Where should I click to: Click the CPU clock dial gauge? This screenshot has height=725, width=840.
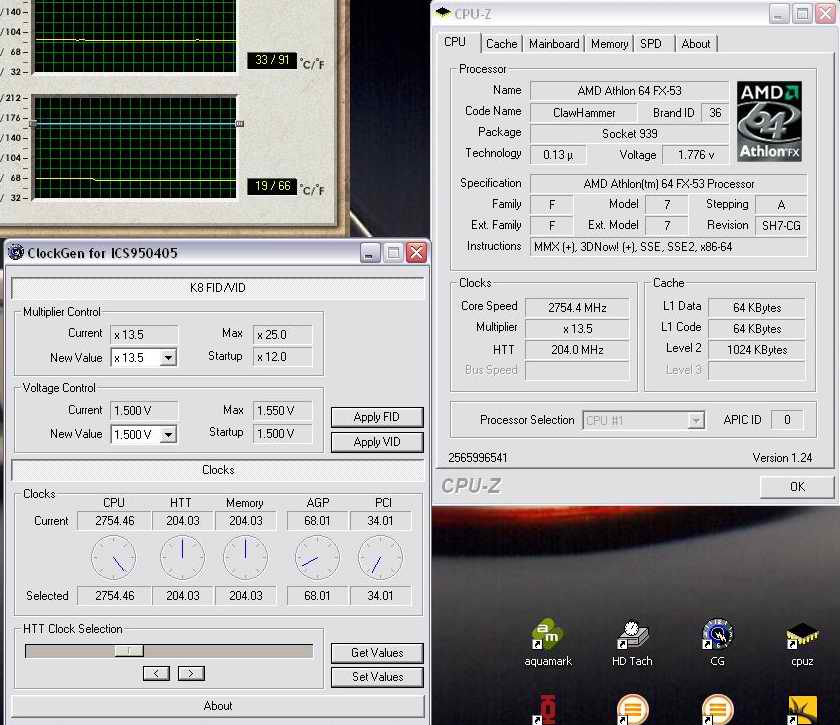113,557
